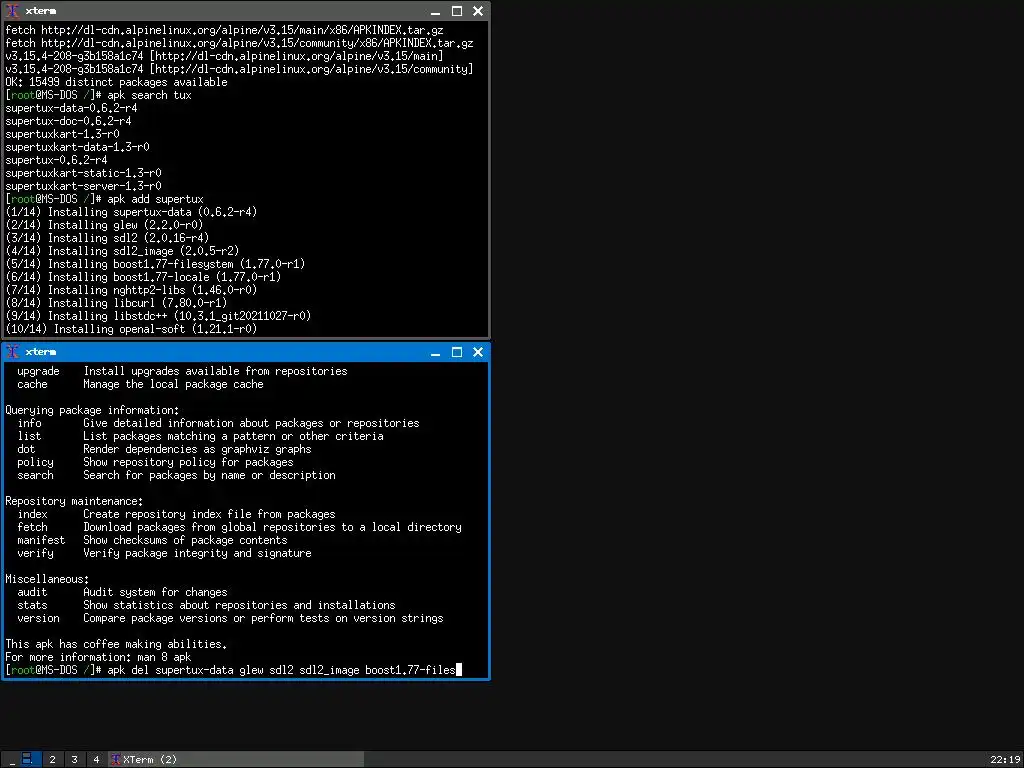The height and width of the screenshot is (768, 1024).
Task: Click 'OK: 15499 distinct packages available' line
Action: coord(116,82)
